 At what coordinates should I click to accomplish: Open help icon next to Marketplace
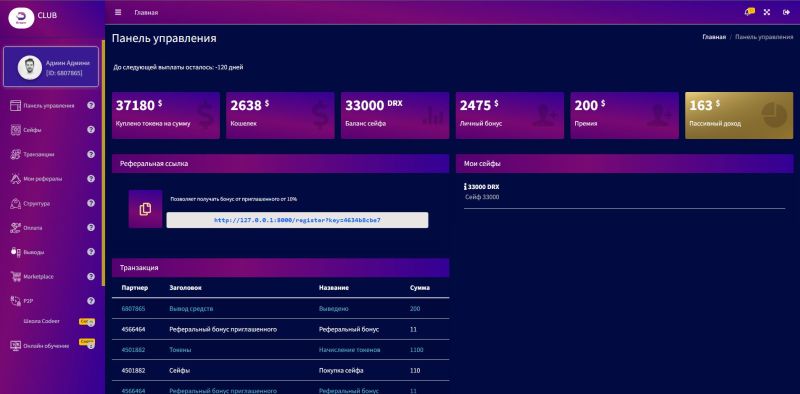[91, 276]
